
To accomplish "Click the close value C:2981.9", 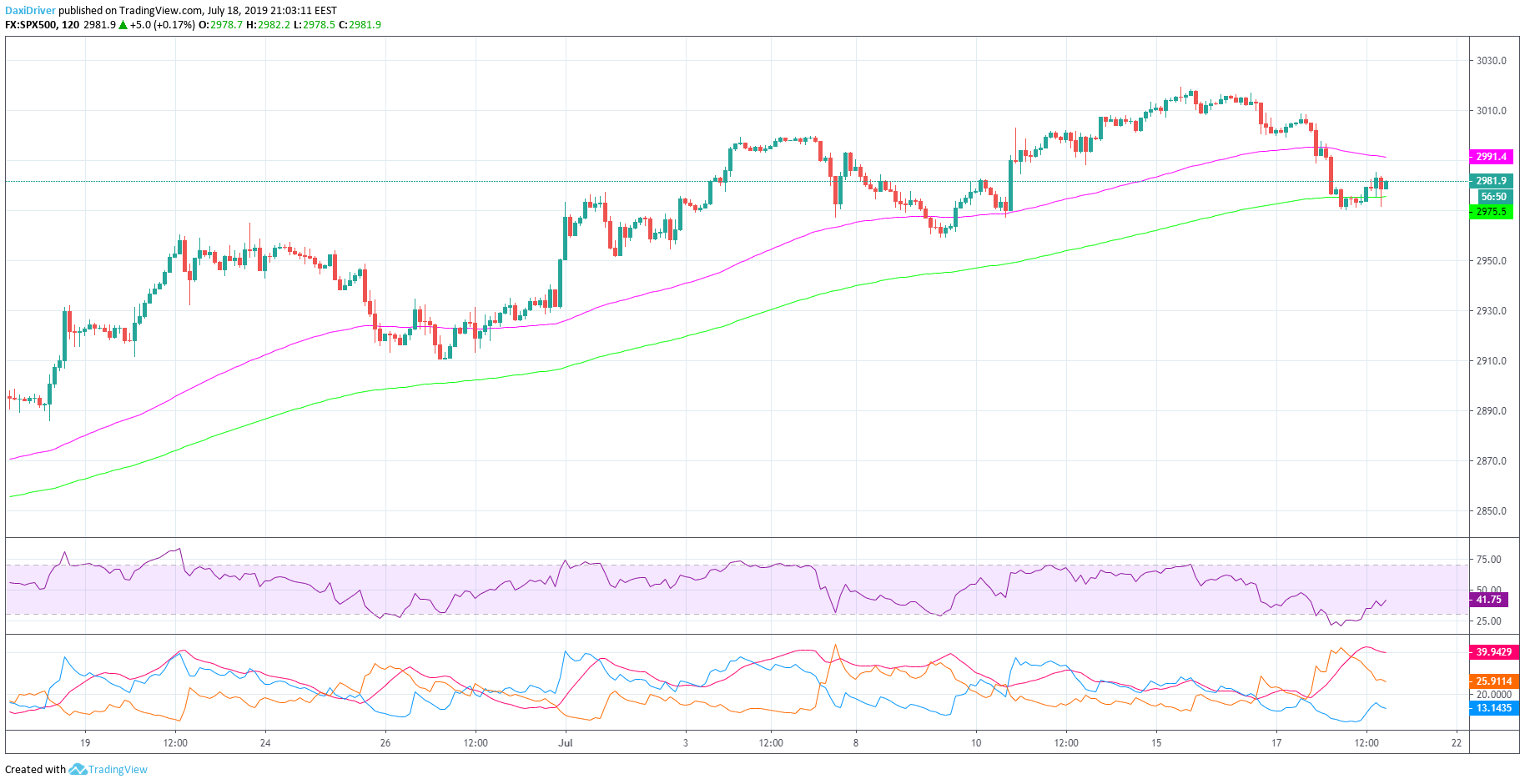I will point(360,25).
